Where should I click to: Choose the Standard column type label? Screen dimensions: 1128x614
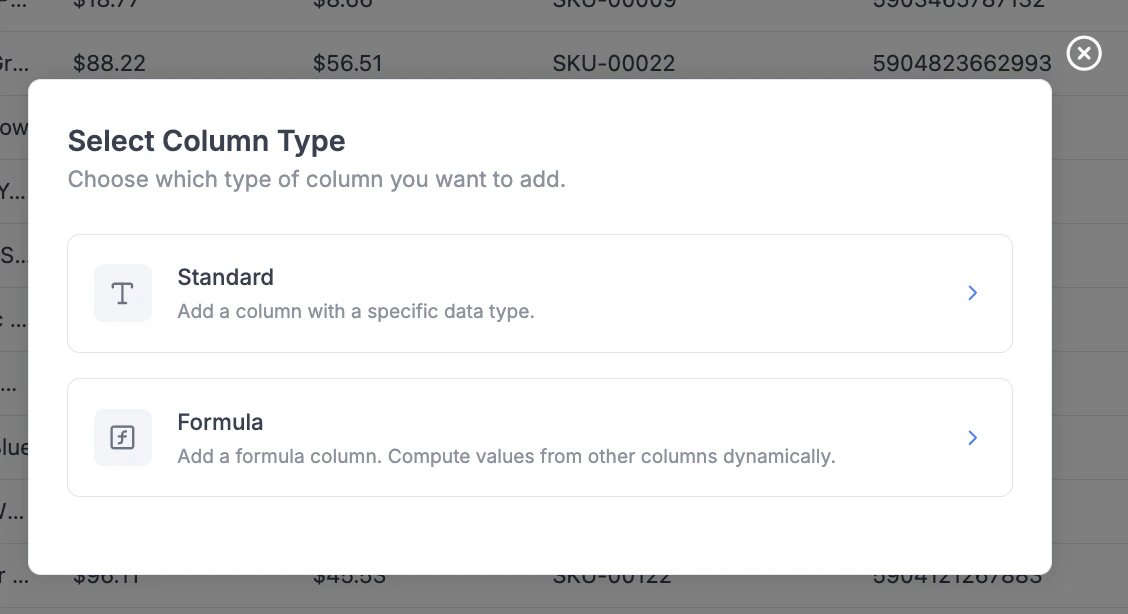pyautogui.click(x=225, y=277)
